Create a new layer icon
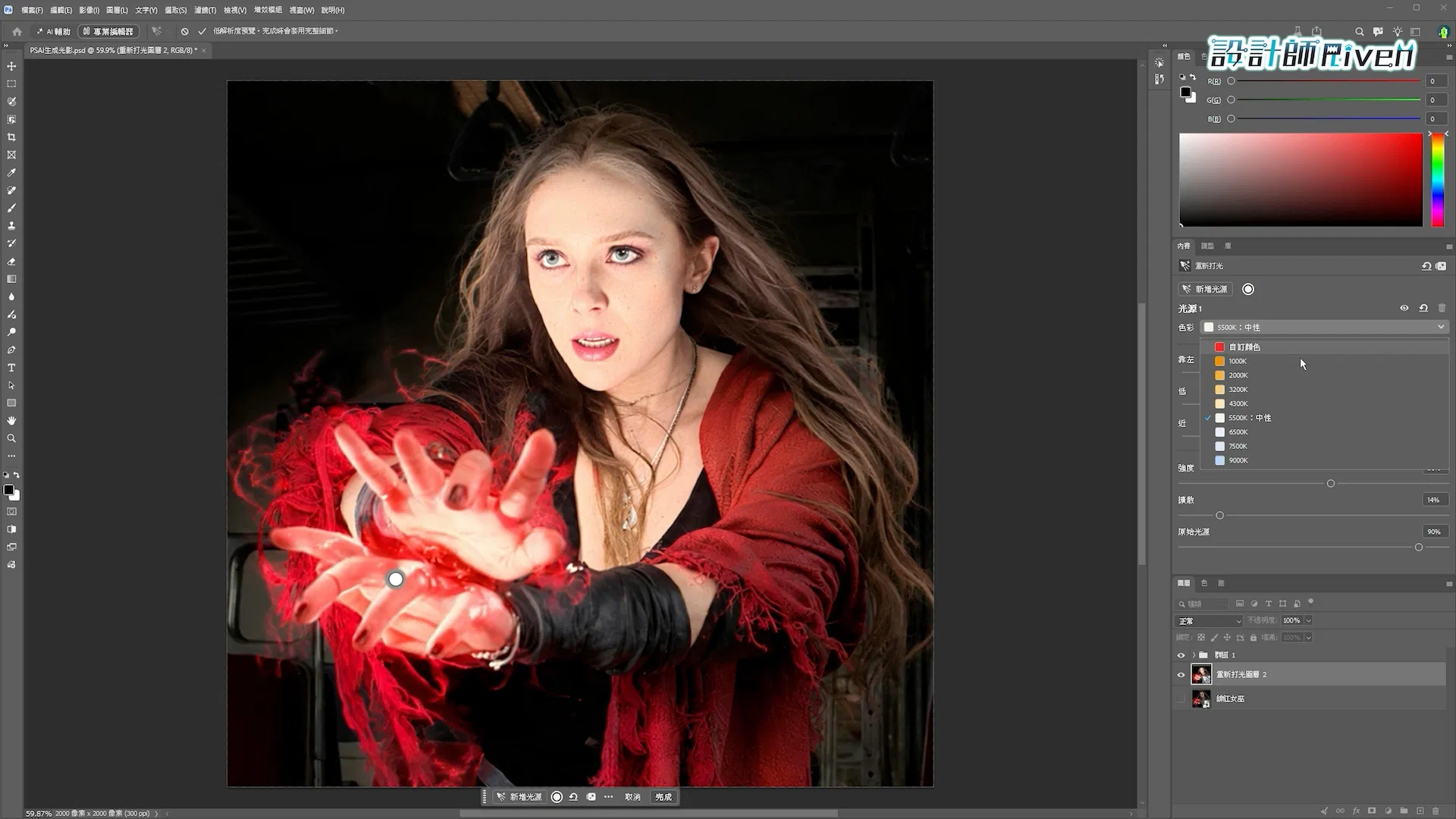The width and height of the screenshot is (1456, 819). click(x=1420, y=811)
